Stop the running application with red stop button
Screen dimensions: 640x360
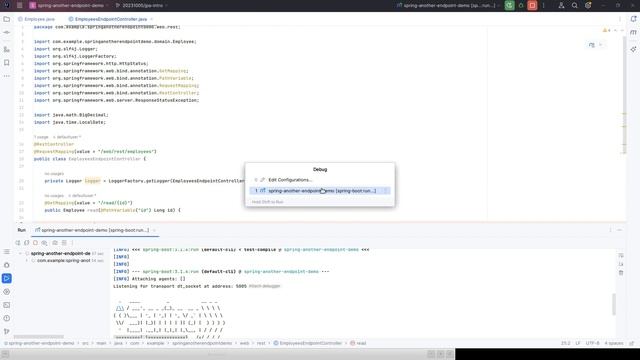532,6
